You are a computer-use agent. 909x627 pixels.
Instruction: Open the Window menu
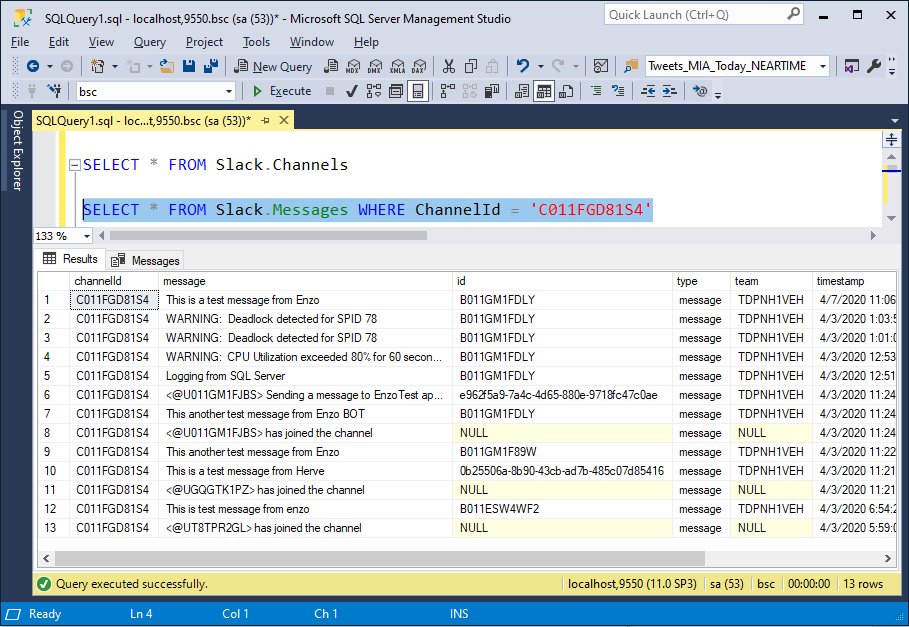[311, 42]
